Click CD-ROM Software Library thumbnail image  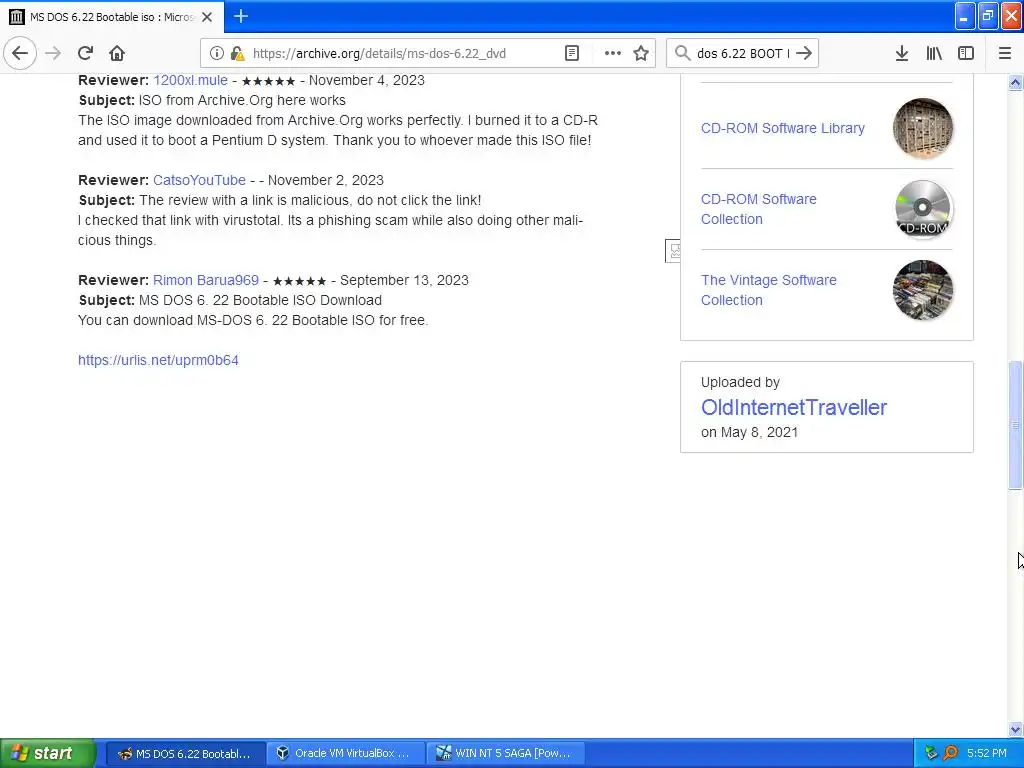pos(923,128)
